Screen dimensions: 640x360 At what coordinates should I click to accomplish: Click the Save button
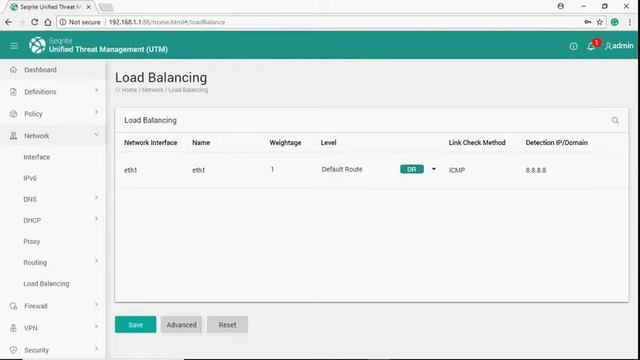[x=136, y=324]
